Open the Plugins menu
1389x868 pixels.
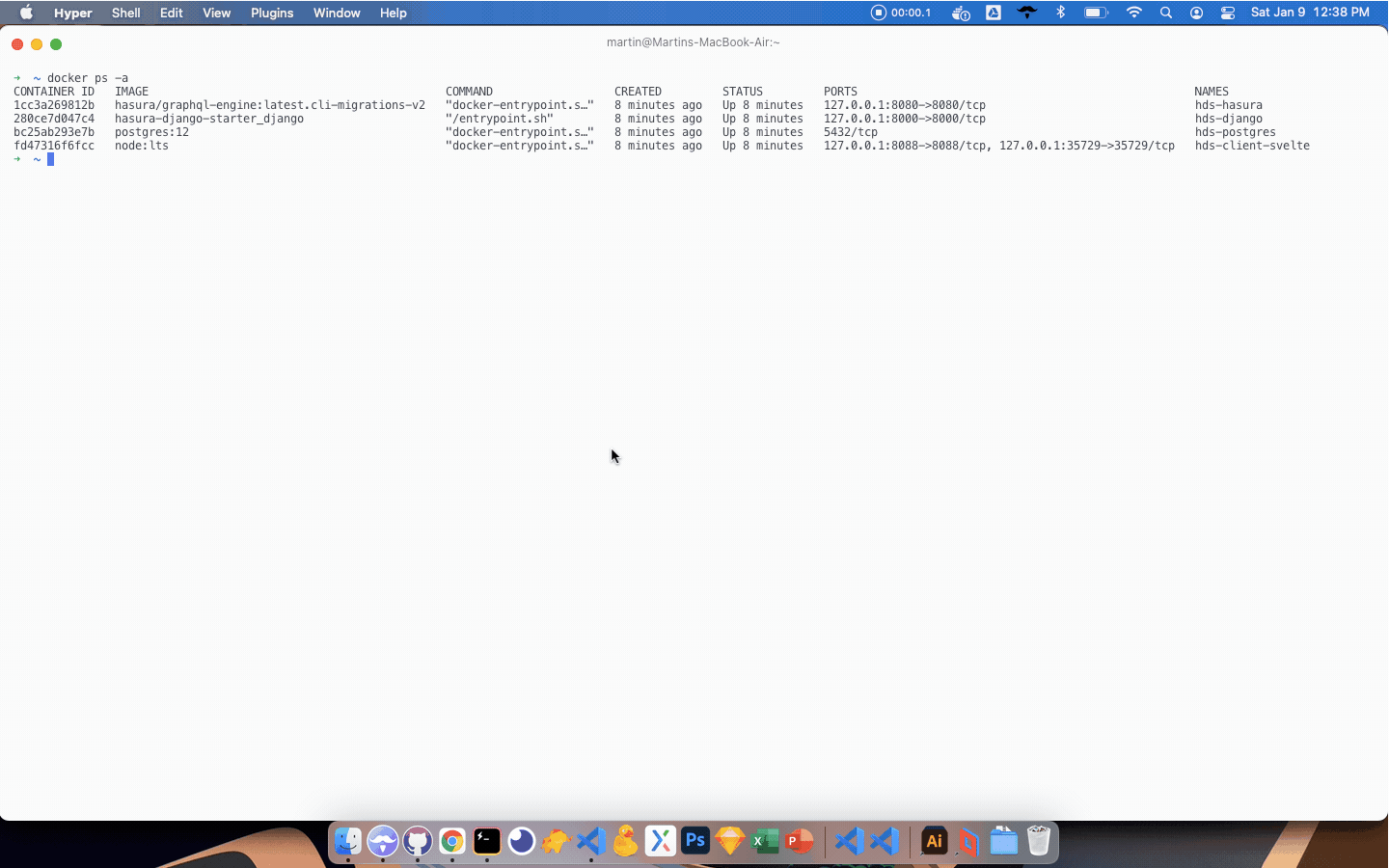coord(272,13)
